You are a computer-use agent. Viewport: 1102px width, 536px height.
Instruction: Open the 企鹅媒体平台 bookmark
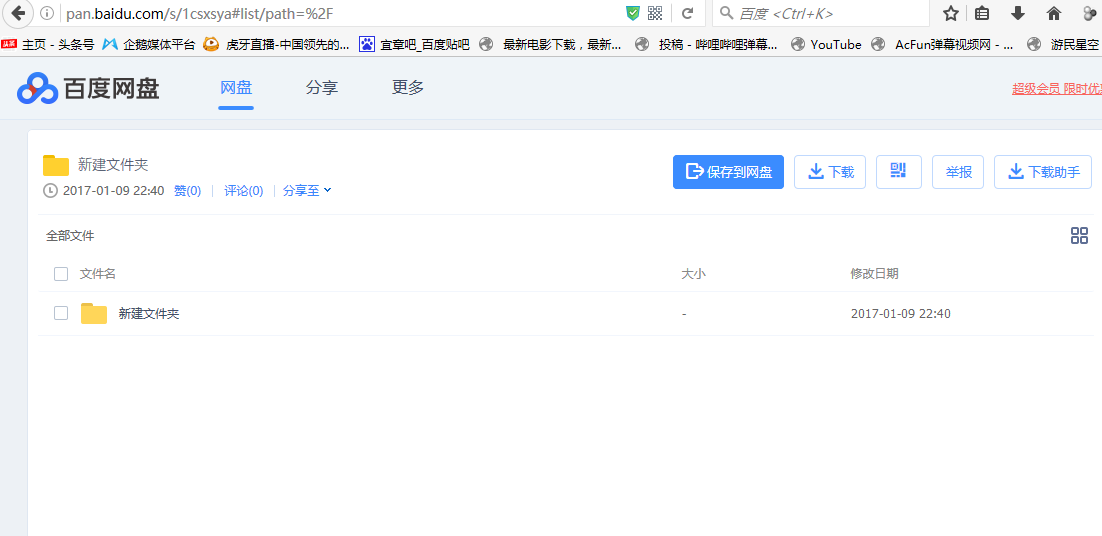pos(148,44)
